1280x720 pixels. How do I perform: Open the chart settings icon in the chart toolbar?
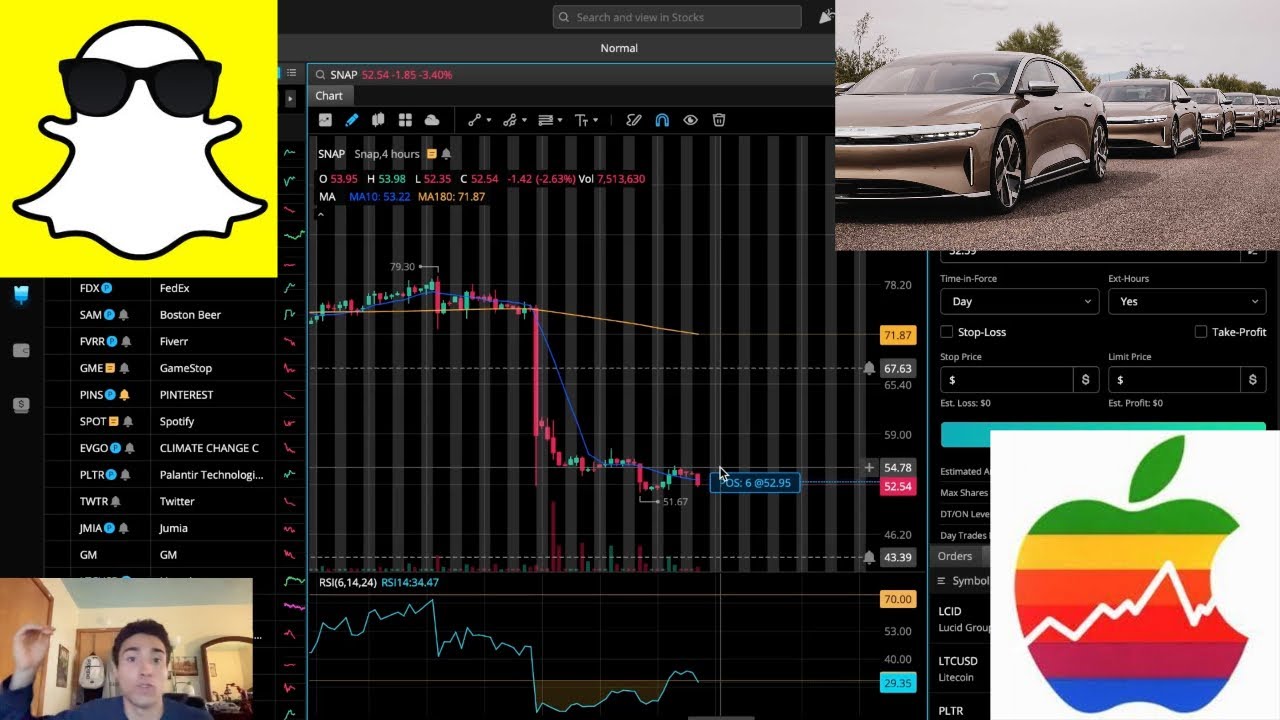click(x=325, y=120)
